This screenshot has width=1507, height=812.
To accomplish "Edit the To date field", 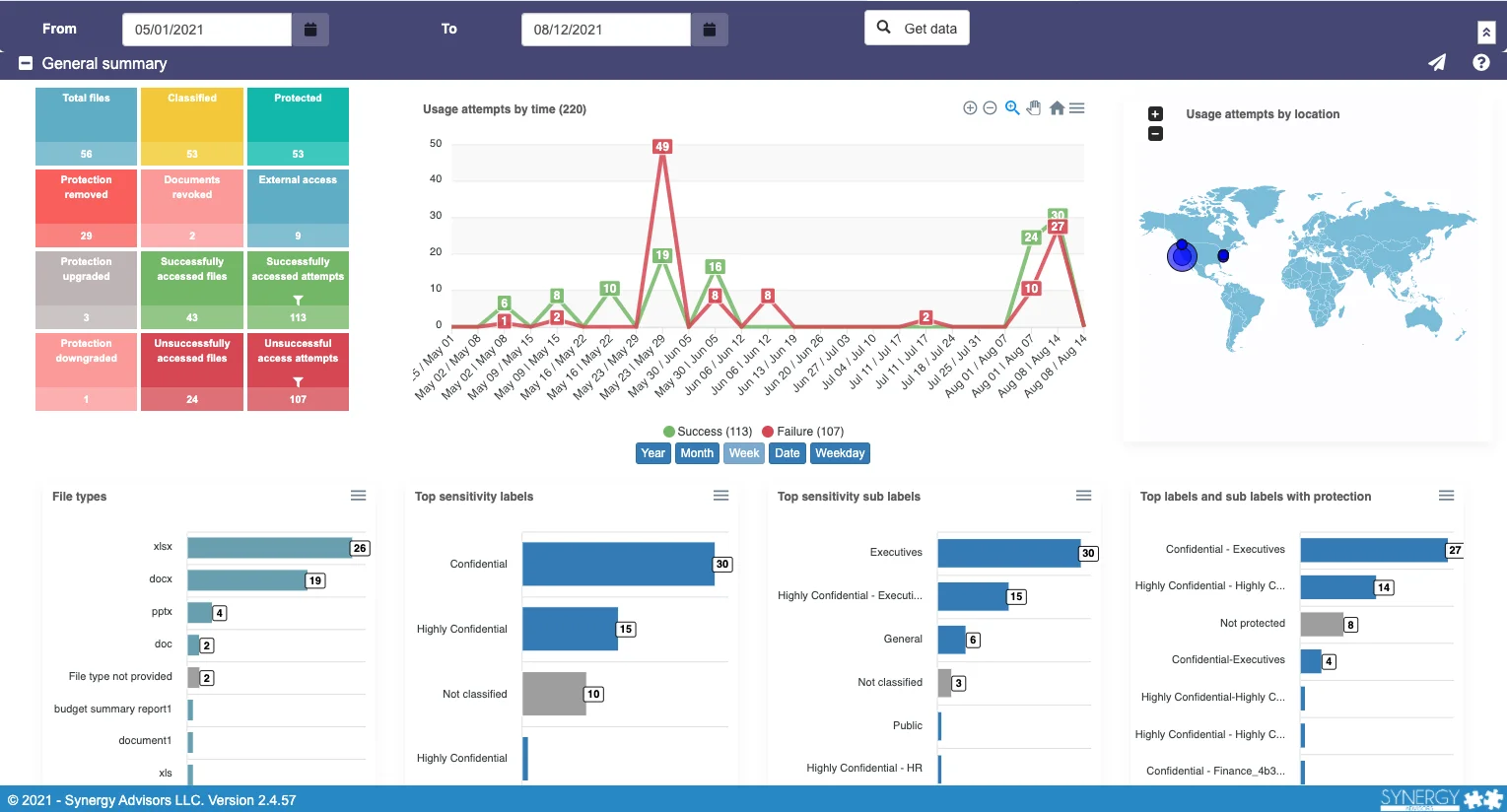I will [606, 30].
